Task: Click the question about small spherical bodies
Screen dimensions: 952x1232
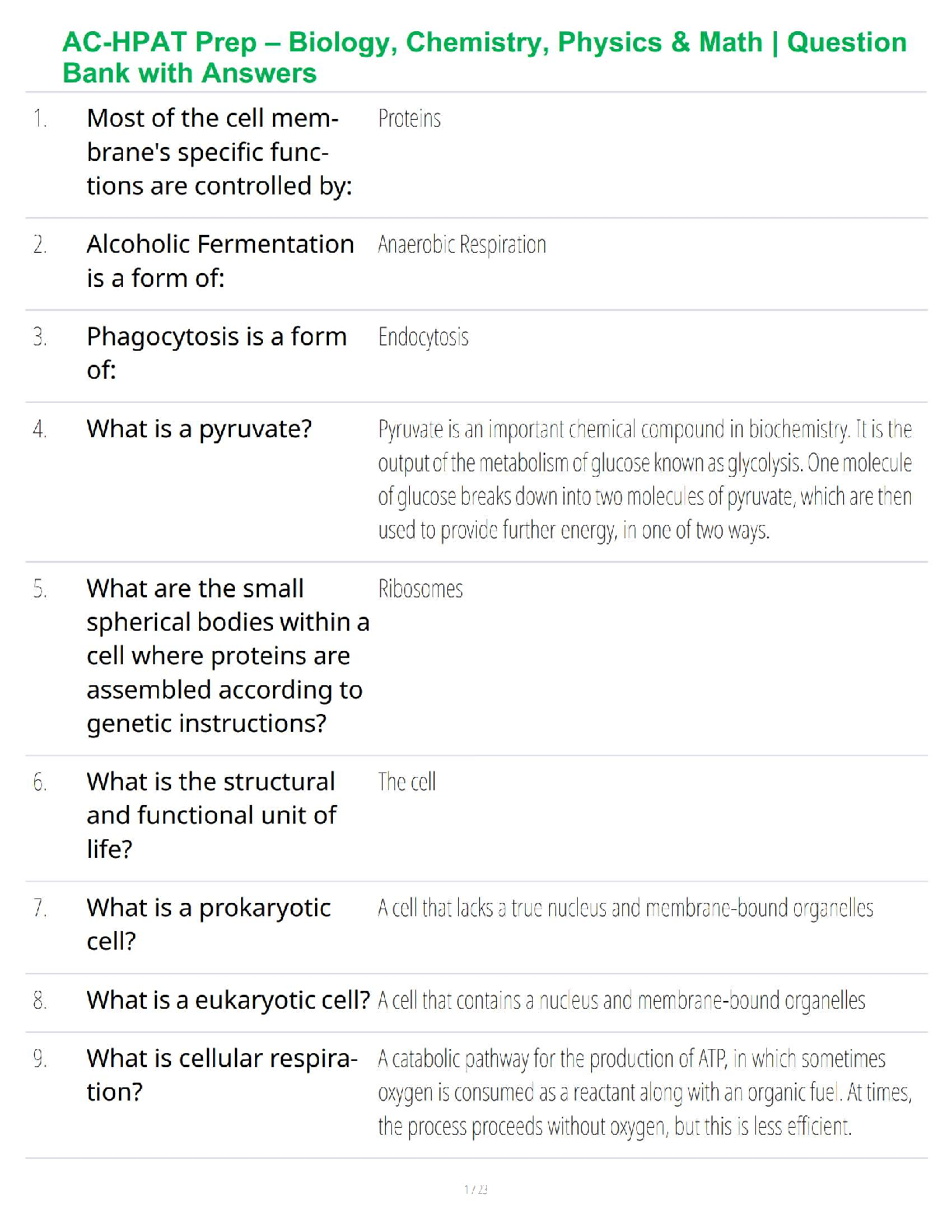Action: [x=227, y=656]
